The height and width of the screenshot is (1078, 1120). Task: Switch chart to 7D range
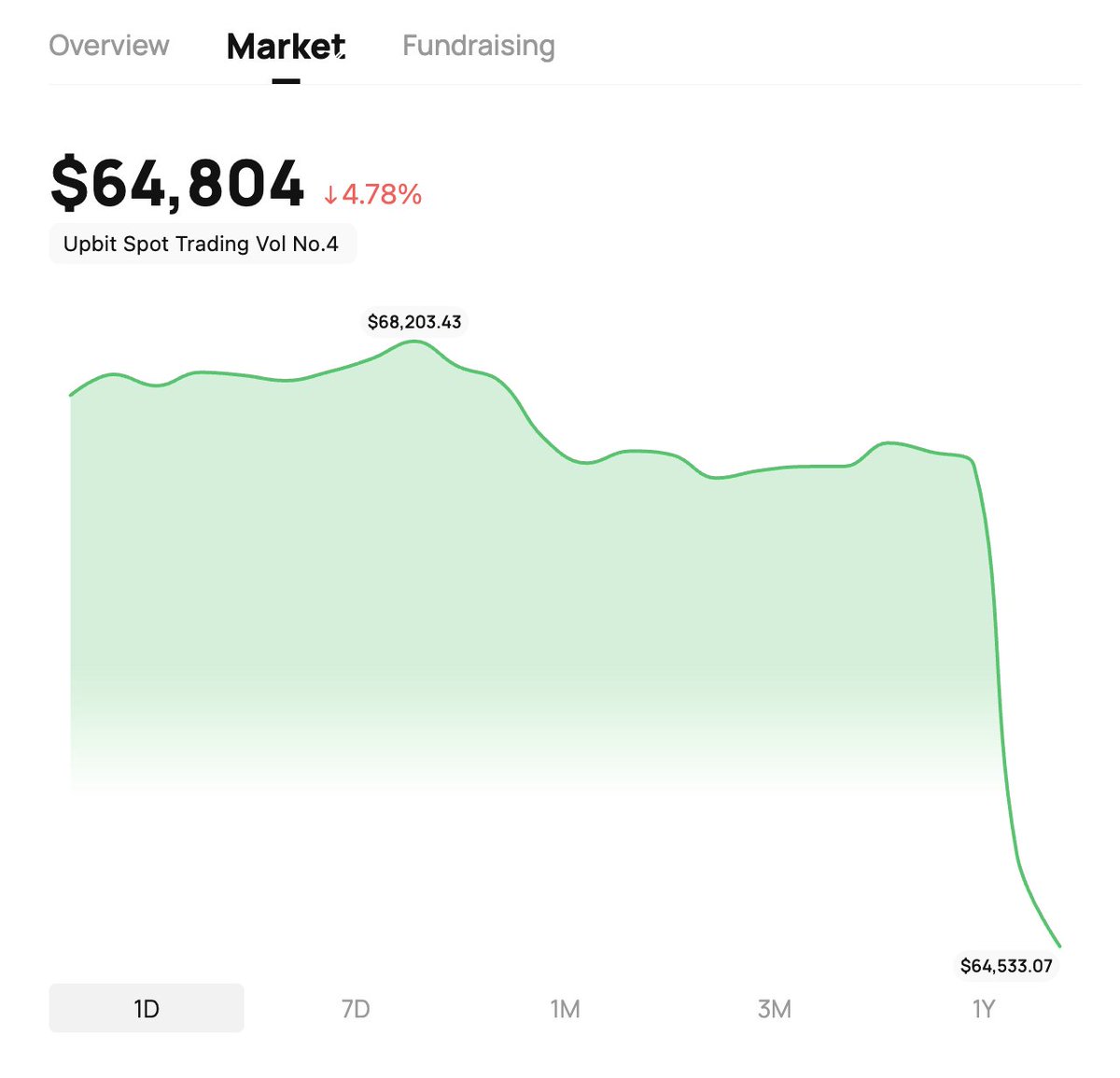point(356,1009)
